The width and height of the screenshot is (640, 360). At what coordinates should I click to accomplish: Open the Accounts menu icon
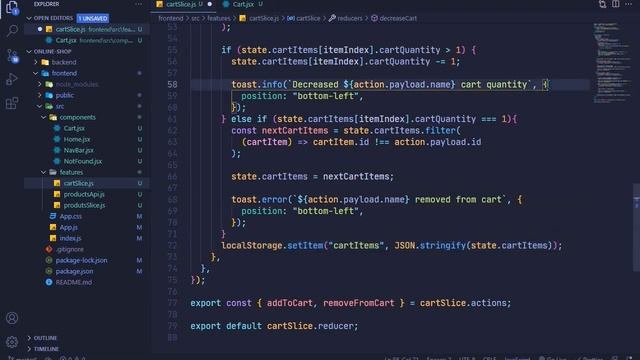[12, 318]
